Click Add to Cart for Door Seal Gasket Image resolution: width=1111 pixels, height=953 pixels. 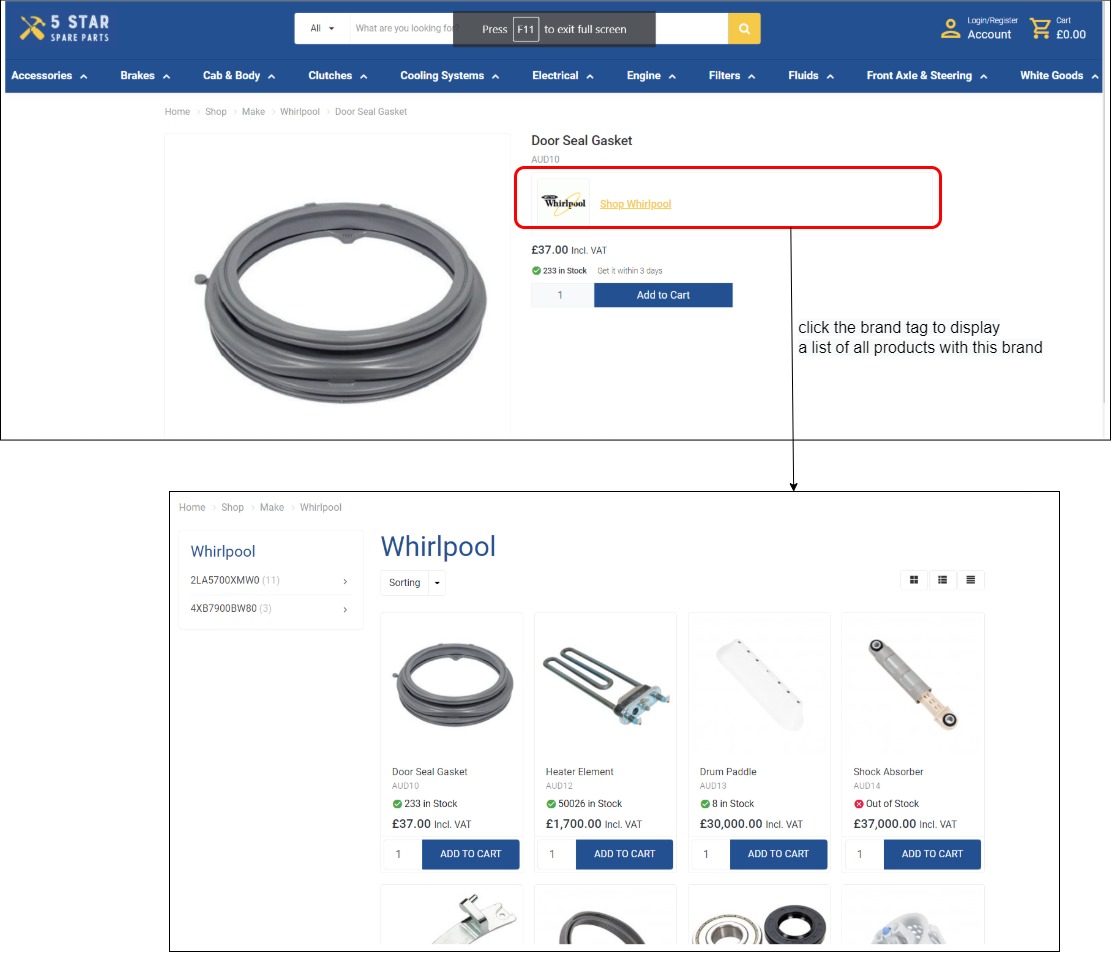coord(663,295)
